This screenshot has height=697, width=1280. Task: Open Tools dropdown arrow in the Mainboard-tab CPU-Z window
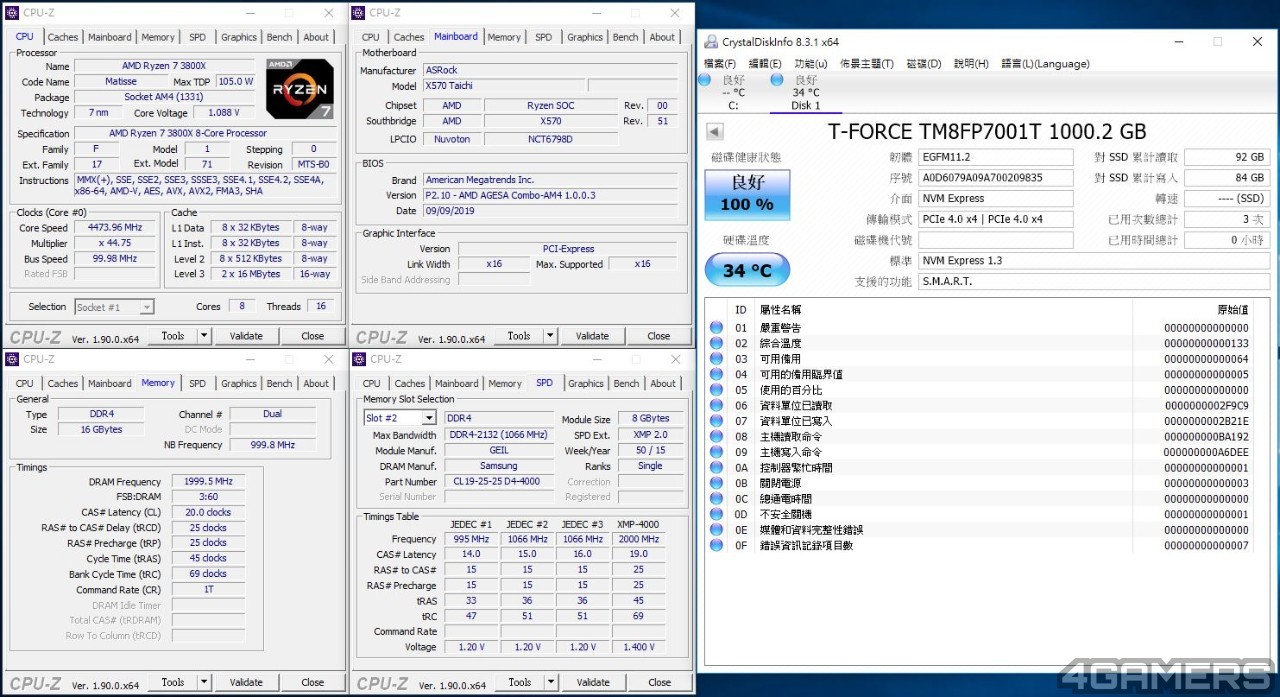550,336
